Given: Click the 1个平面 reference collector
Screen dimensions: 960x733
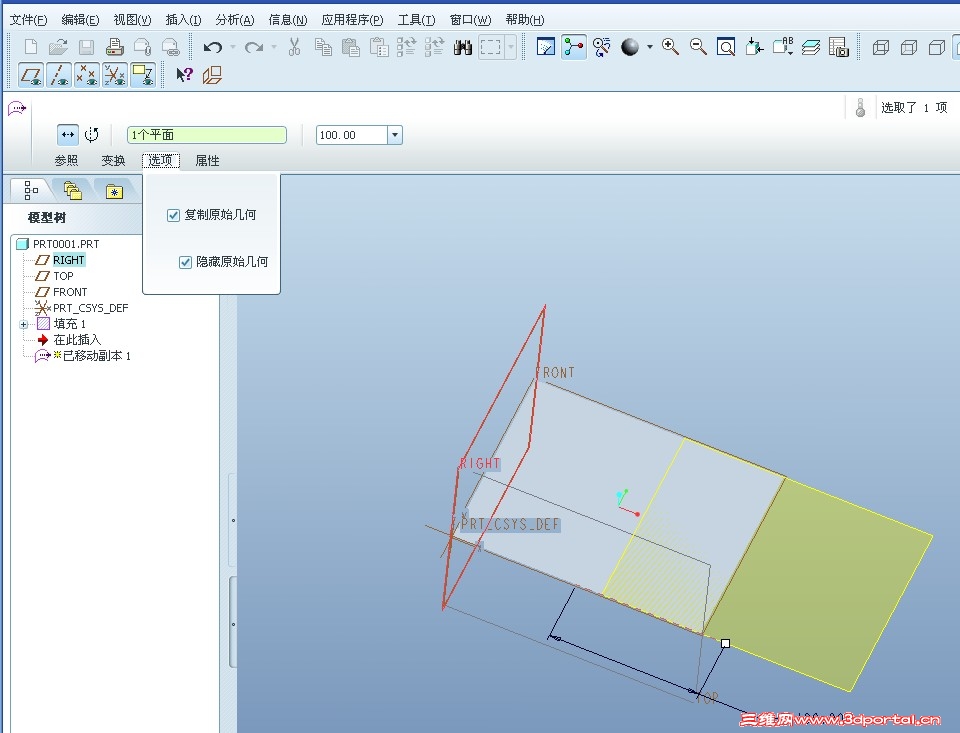Looking at the screenshot, I should pos(207,135).
